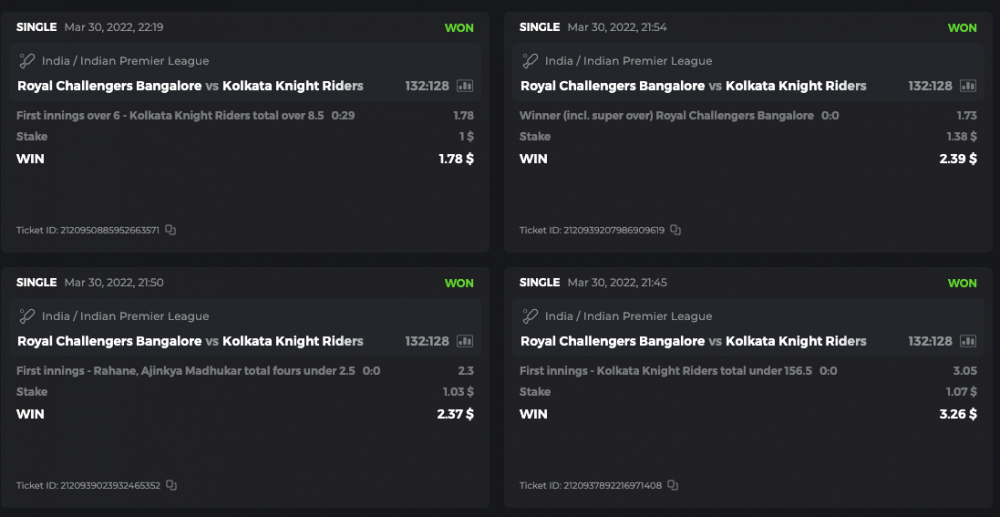Copy ticket ID ending in 971408
1000x517 pixels.
(x=672, y=486)
